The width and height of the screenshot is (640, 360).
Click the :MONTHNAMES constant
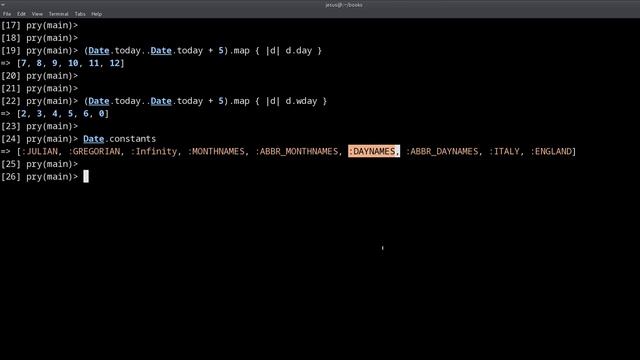[216, 151]
